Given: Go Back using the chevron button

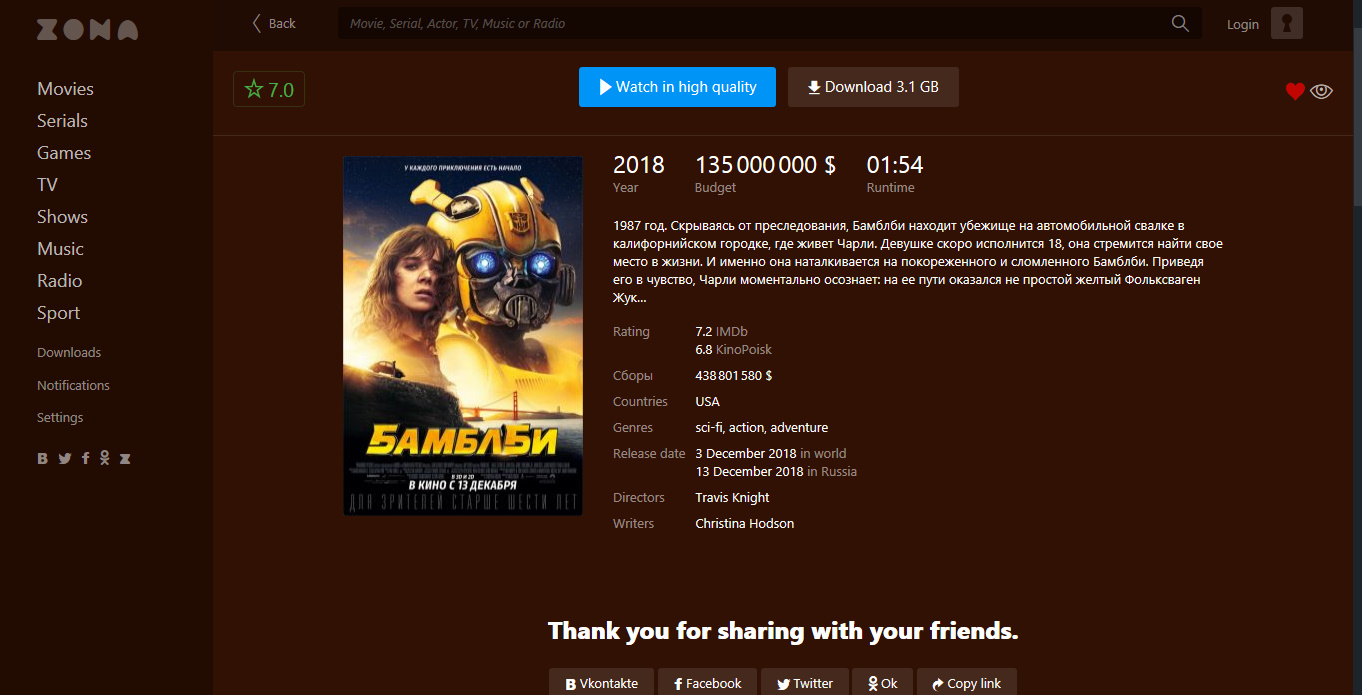Looking at the screenshot, I should click(273, 23).
